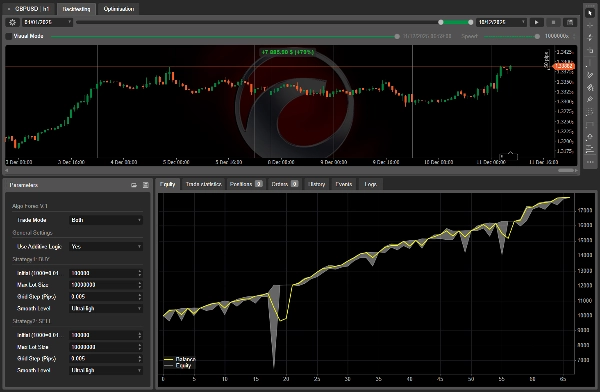The width and height of the screenshot is (600, 392).
Task: Open the Strategy 1 BUY Smooth Level dropdown
Action: point(106,308)
